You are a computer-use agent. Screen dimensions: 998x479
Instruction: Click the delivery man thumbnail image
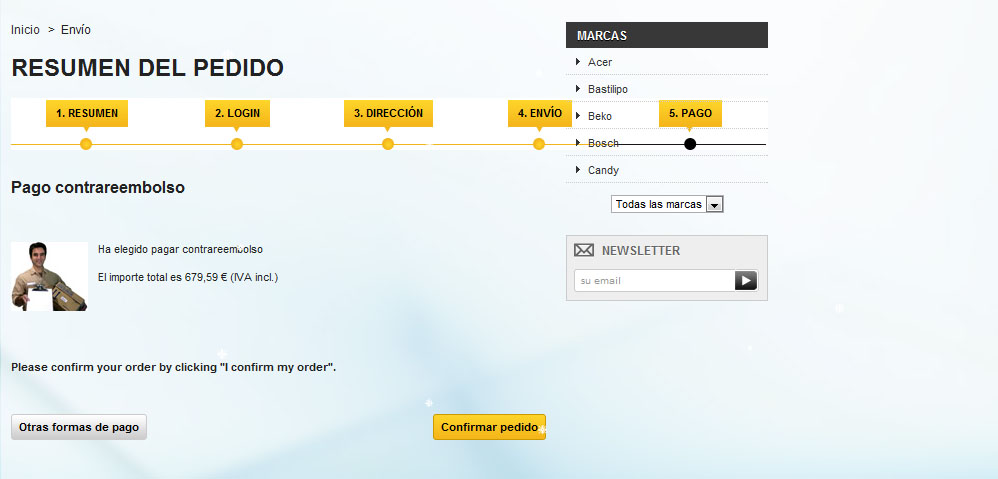pos(49,276)
